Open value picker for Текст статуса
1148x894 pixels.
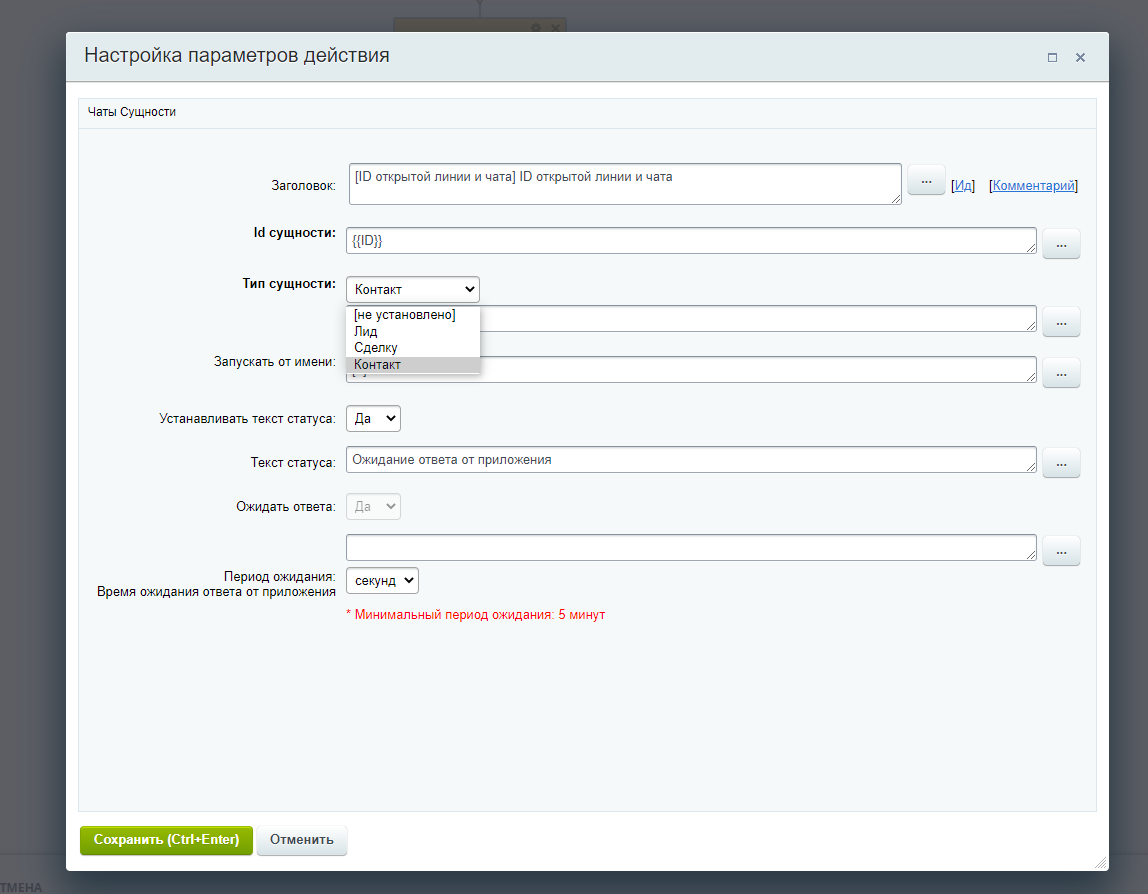(1061, 462)
